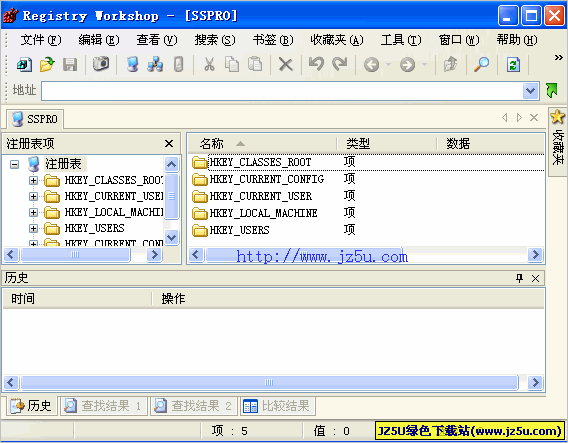
Task: Click the redo arrow icon
Action: tap(339, 64)
